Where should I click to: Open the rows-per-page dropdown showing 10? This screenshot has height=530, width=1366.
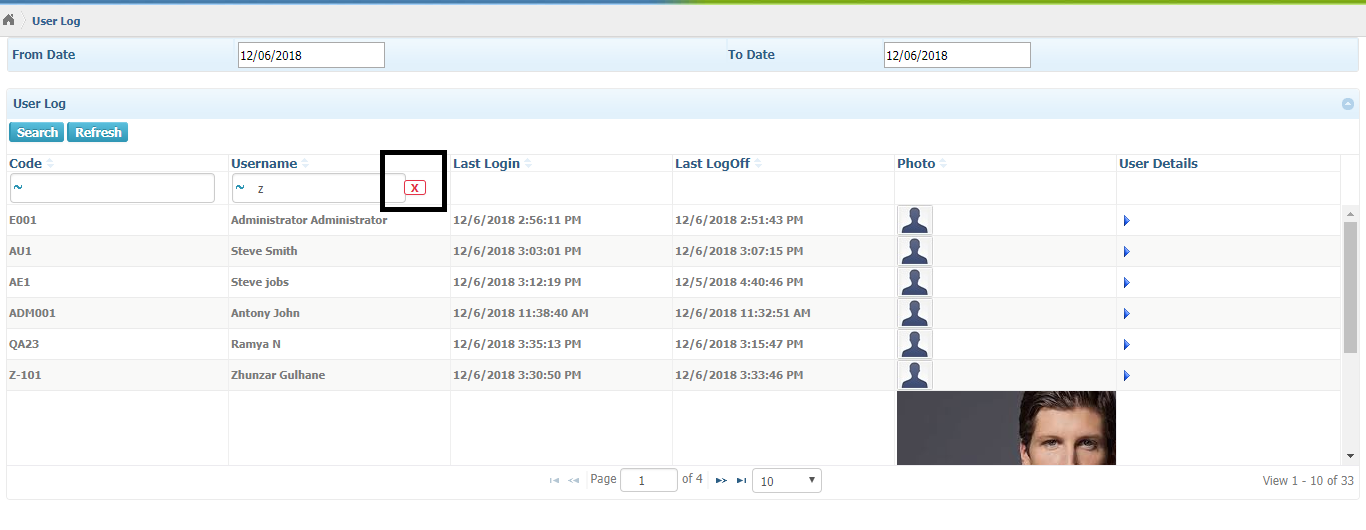point(787,481)
